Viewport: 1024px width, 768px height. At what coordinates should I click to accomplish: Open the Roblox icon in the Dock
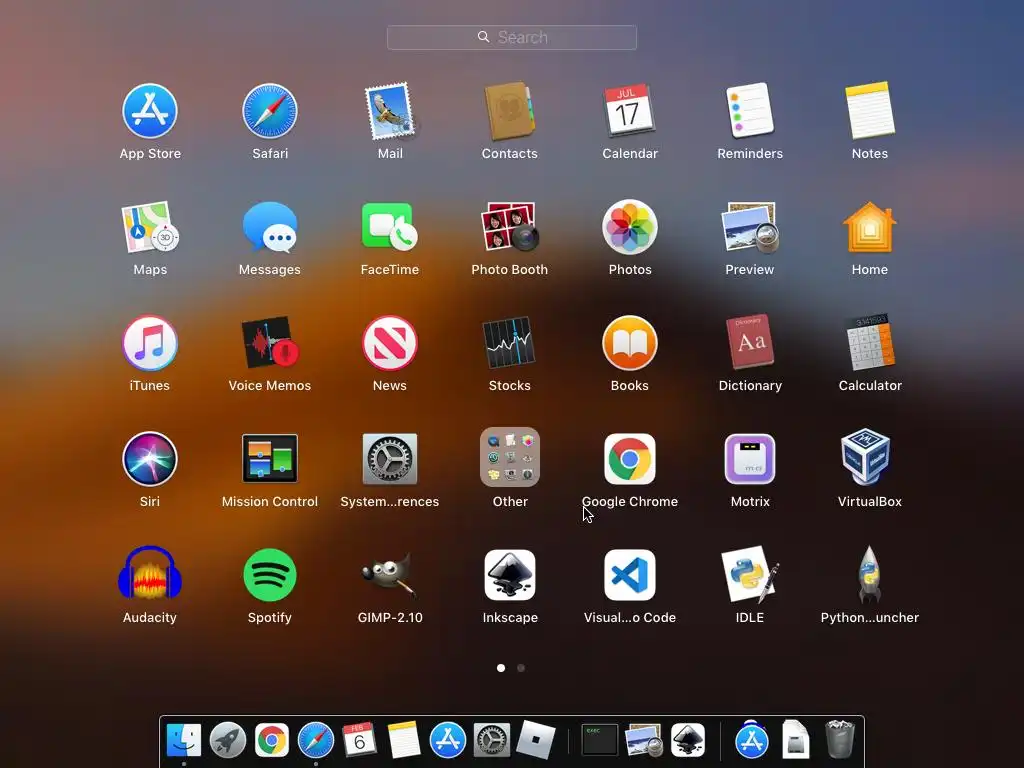[x=536, y=740]
